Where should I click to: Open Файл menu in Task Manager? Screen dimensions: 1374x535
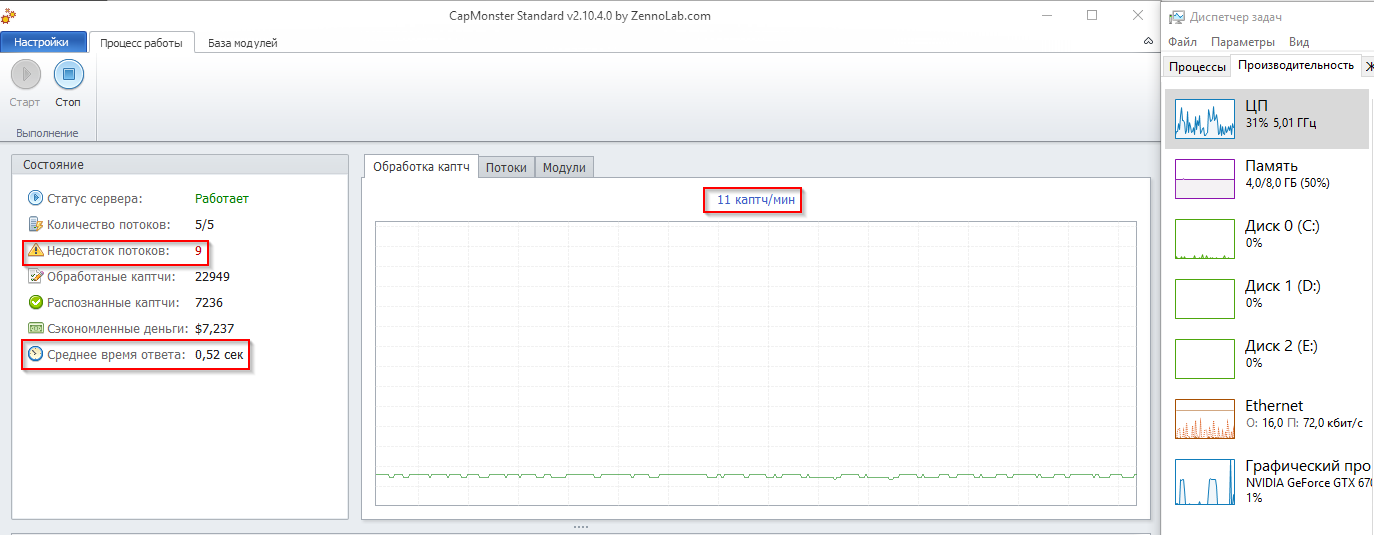(x=1182, y=42)
